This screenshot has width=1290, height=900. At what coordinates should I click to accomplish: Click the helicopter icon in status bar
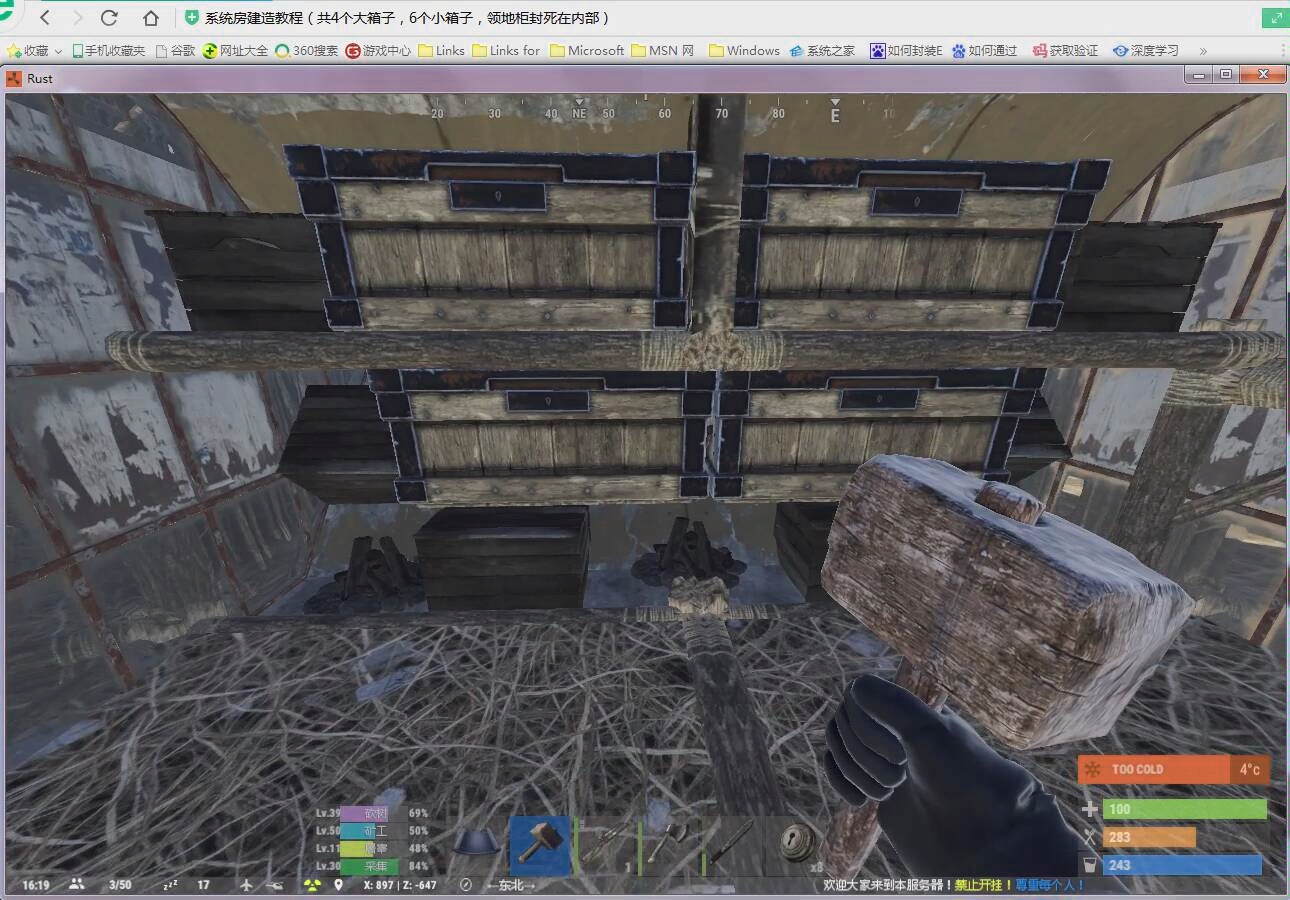[x=274, y=885]
